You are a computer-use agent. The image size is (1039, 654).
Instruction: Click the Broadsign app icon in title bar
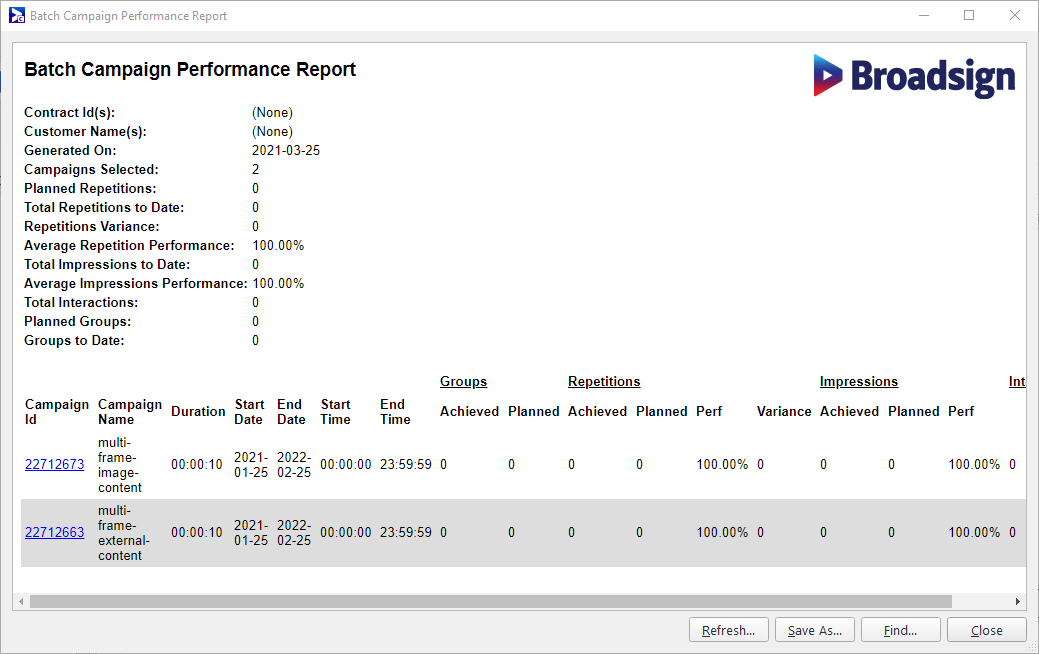point(16,16)
